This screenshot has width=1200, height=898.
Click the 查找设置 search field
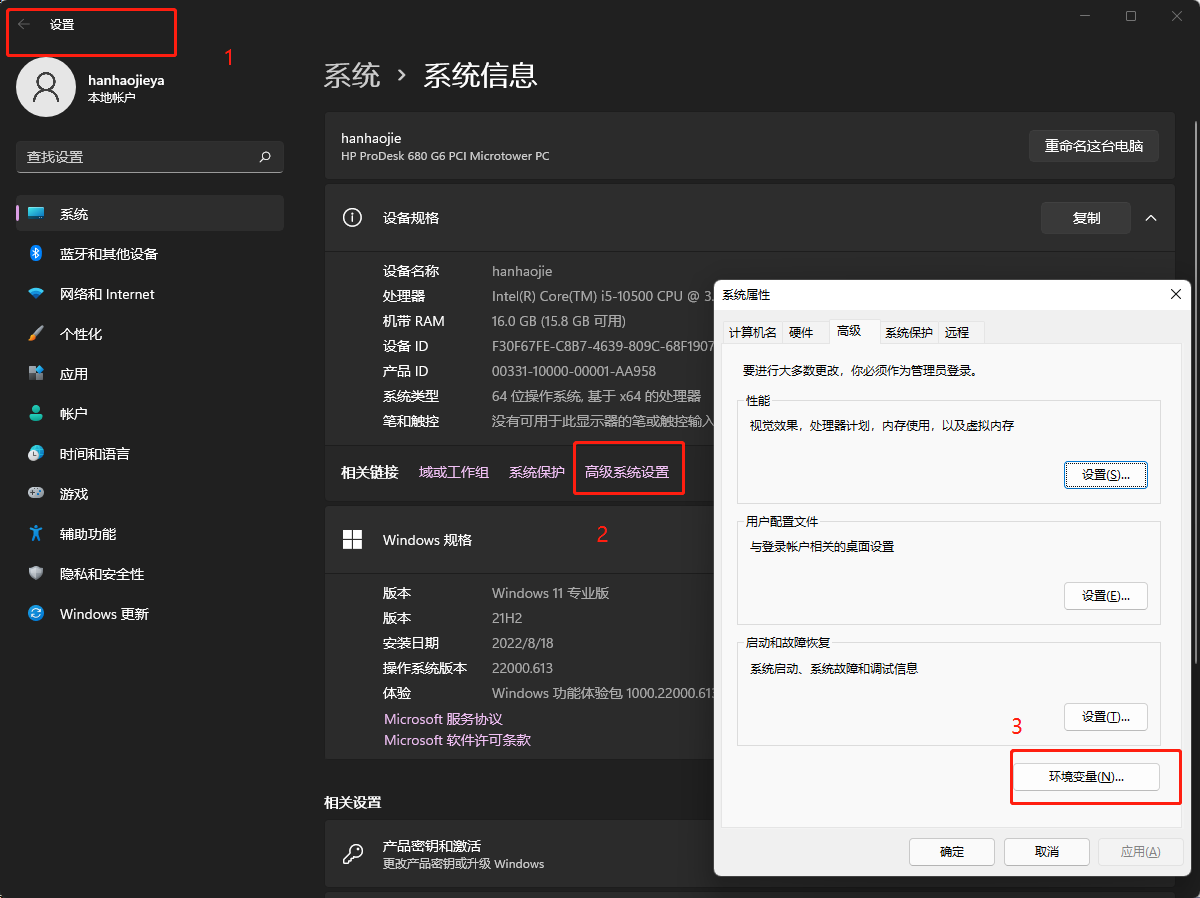pos(150,157)
